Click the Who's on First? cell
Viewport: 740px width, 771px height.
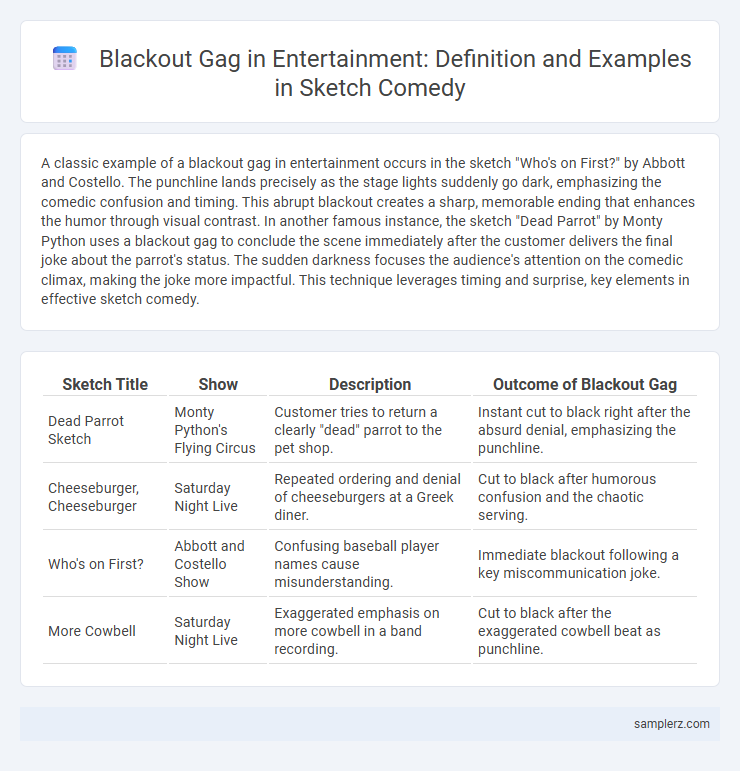(x=105, y=563)
